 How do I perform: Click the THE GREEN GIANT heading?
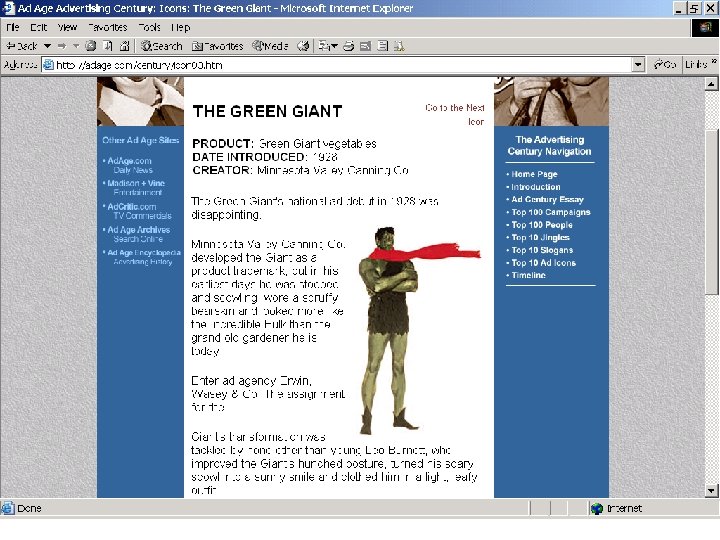click(x=267, y=111)
